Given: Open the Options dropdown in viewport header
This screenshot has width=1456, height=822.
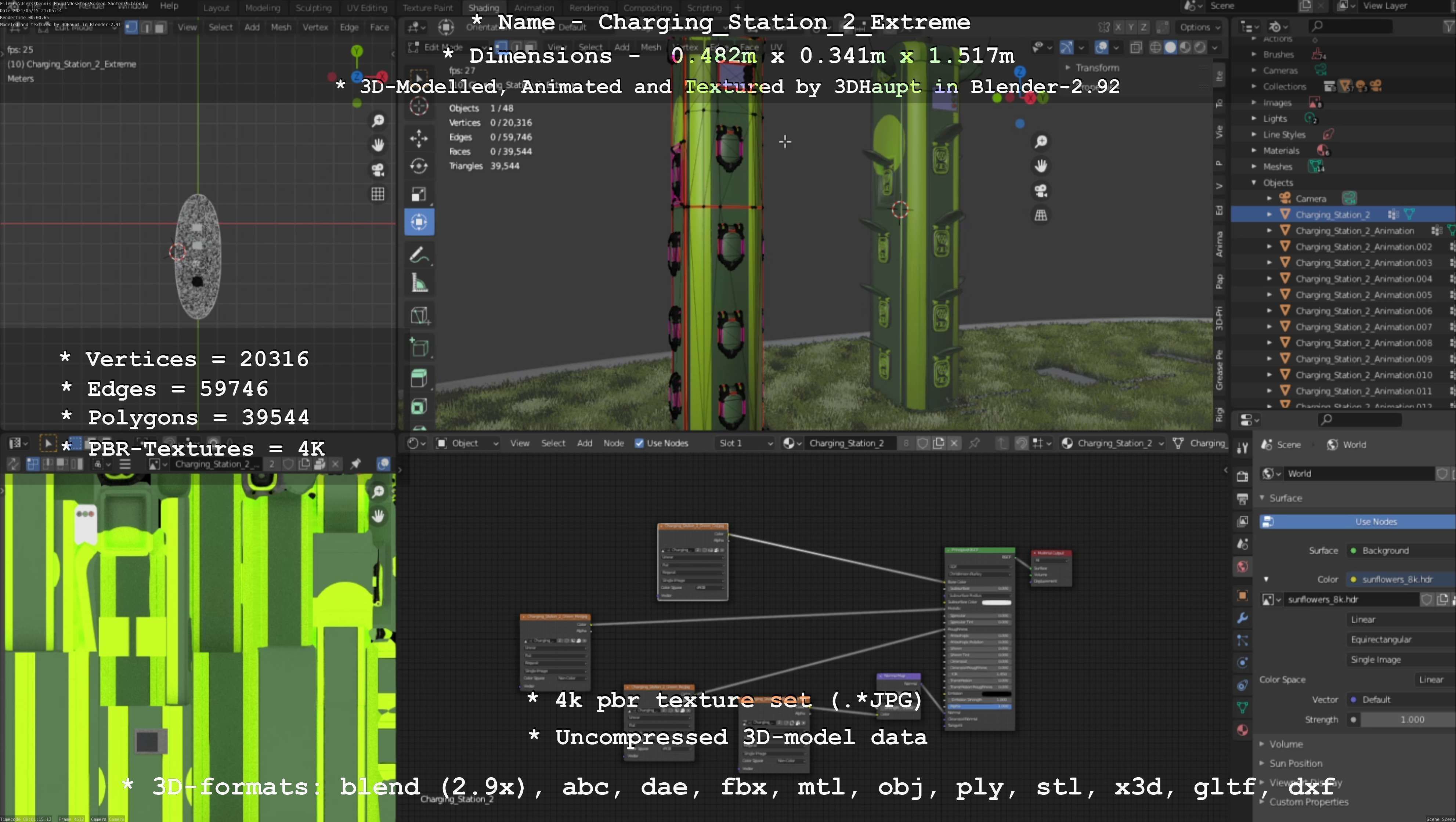Looking at the screenshot, I should (1200, 27).
